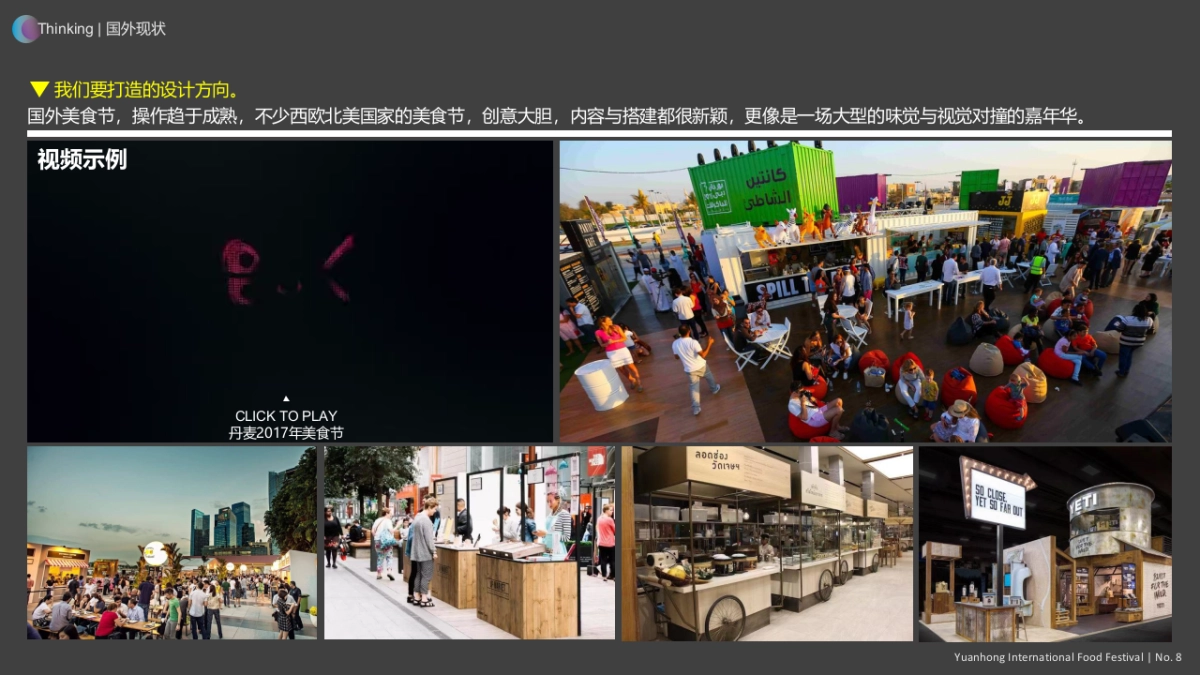Screen dimensions: 1200x675
Task: Click the SPILL sign in the large photo
Action: [x=780, y=287]
